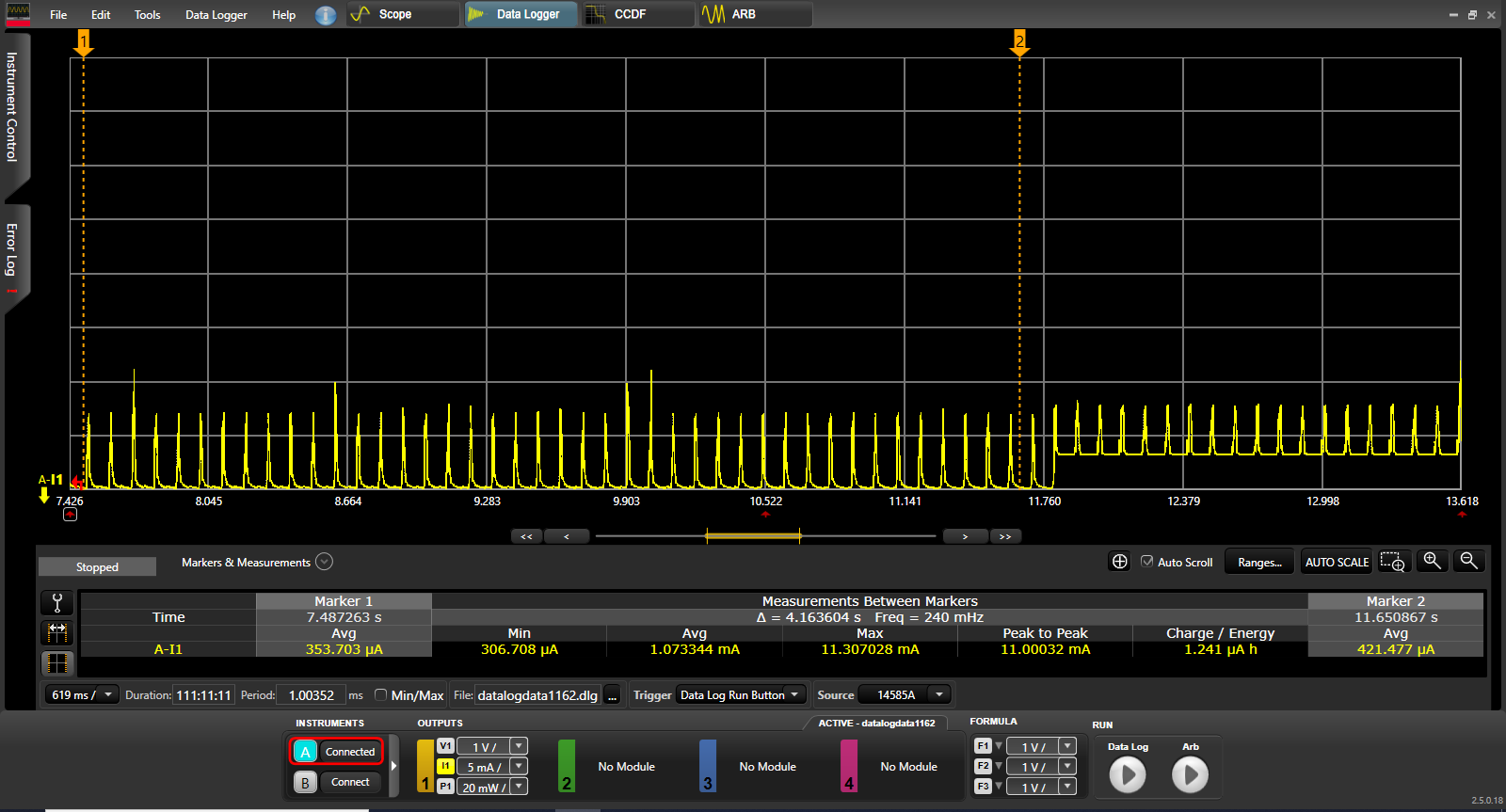
Task: Jump to the end with the >> button
Action: (x=1005, y=536)
